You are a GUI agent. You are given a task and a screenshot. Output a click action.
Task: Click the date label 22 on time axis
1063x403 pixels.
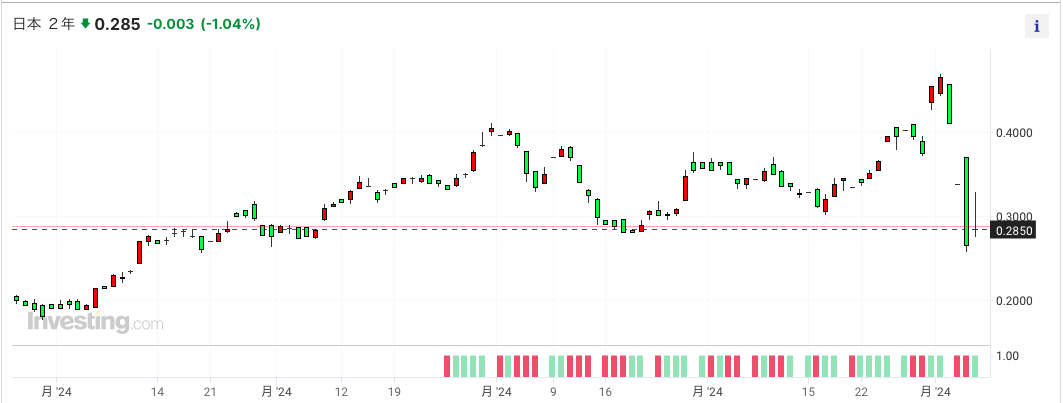862,392
